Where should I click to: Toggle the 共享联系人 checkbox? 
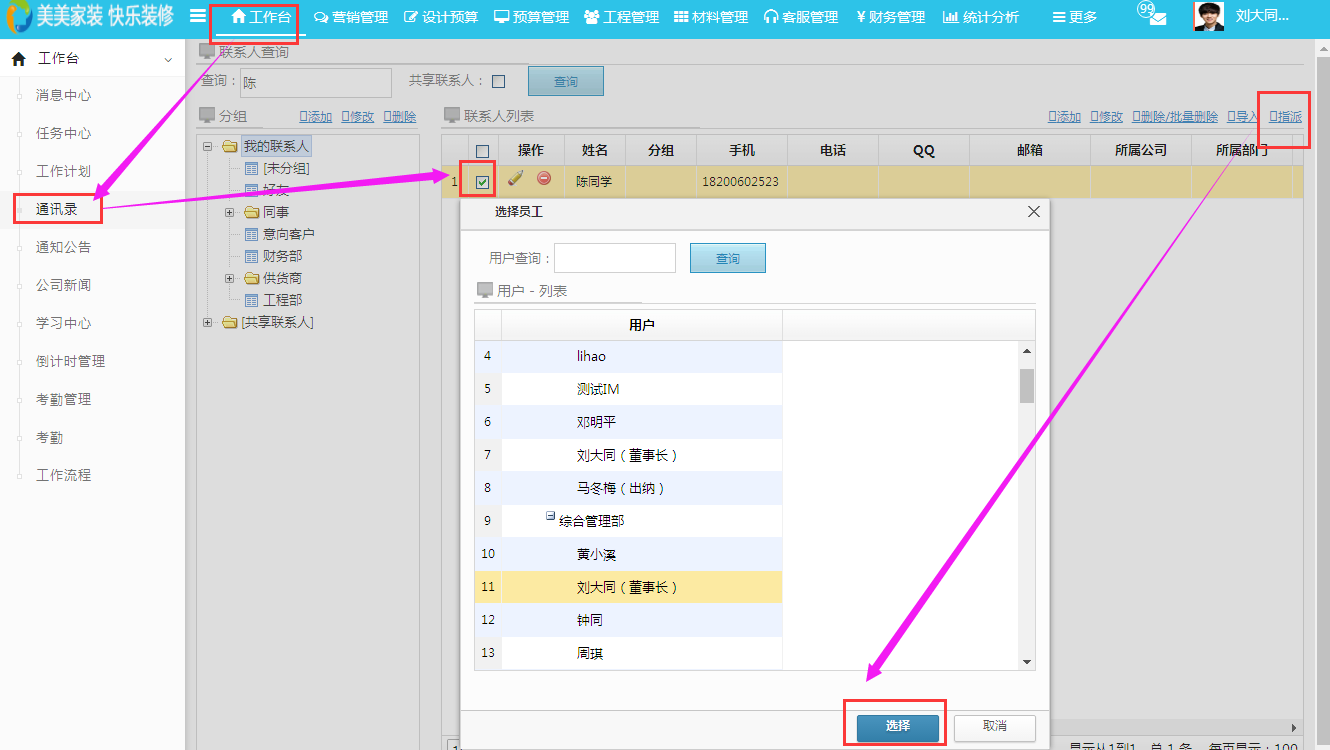tap(499, 82)
